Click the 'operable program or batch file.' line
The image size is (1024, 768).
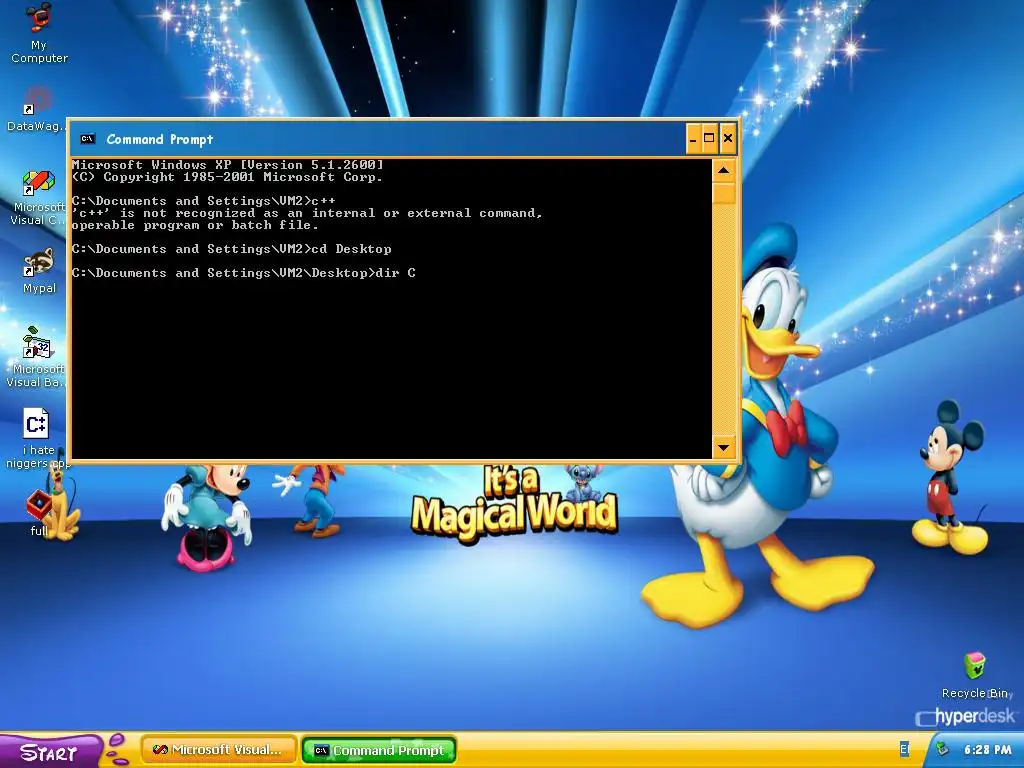pos(195,225)
